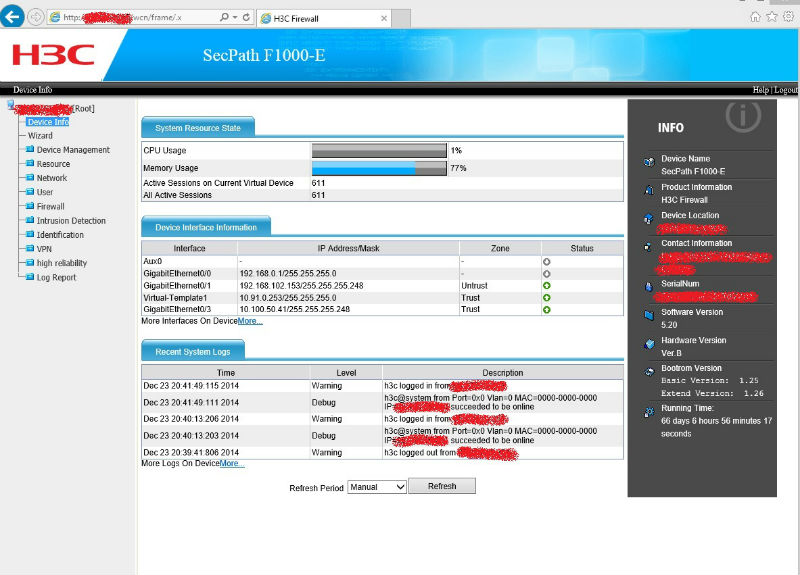Screen dimensions: 800x575
Task: Click the Virtual-Template1 green status icon
Action: [546, 297]
